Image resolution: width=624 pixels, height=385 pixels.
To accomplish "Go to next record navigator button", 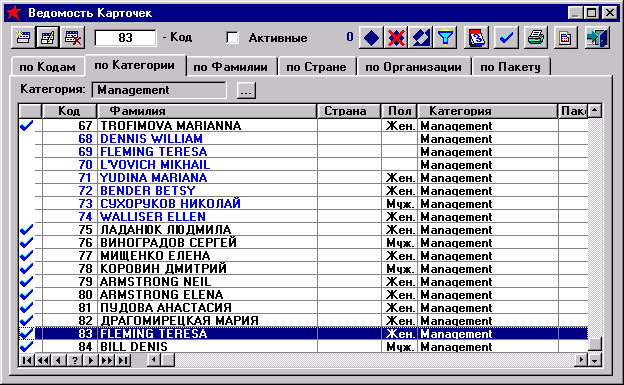I will pos(91,360).
